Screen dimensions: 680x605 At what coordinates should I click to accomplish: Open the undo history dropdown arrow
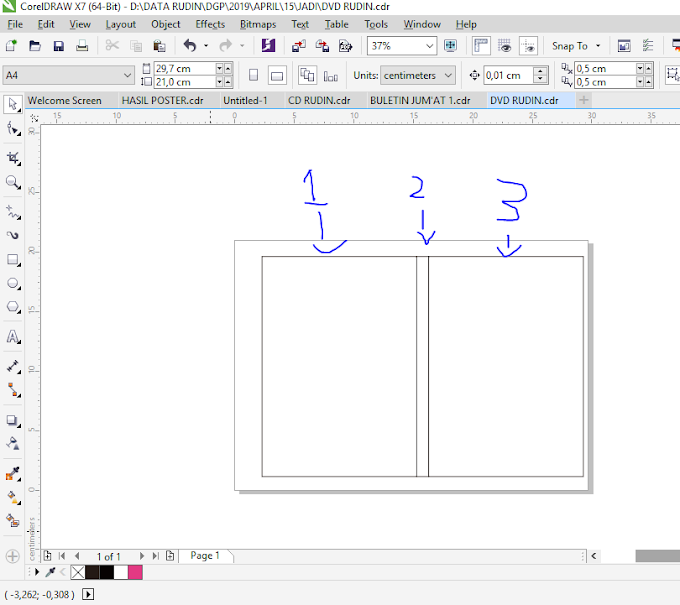pos(206,45)
